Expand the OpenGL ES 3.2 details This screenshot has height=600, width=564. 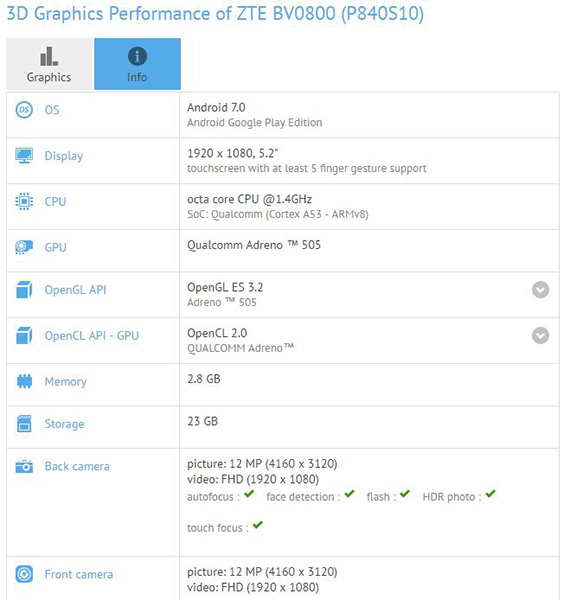tap(540, 290)
